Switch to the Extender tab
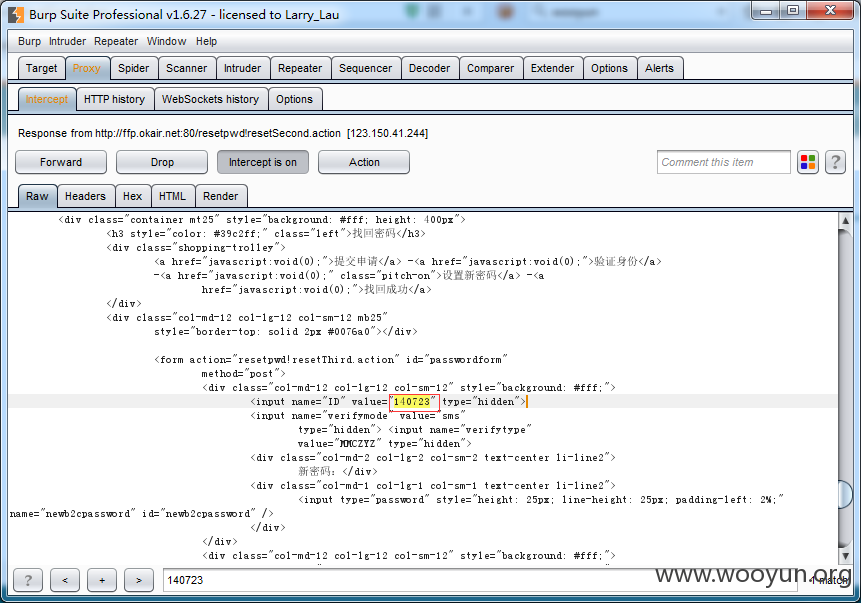Image resolution: width=861 pixels, height=603 pixels. (552, 68)
